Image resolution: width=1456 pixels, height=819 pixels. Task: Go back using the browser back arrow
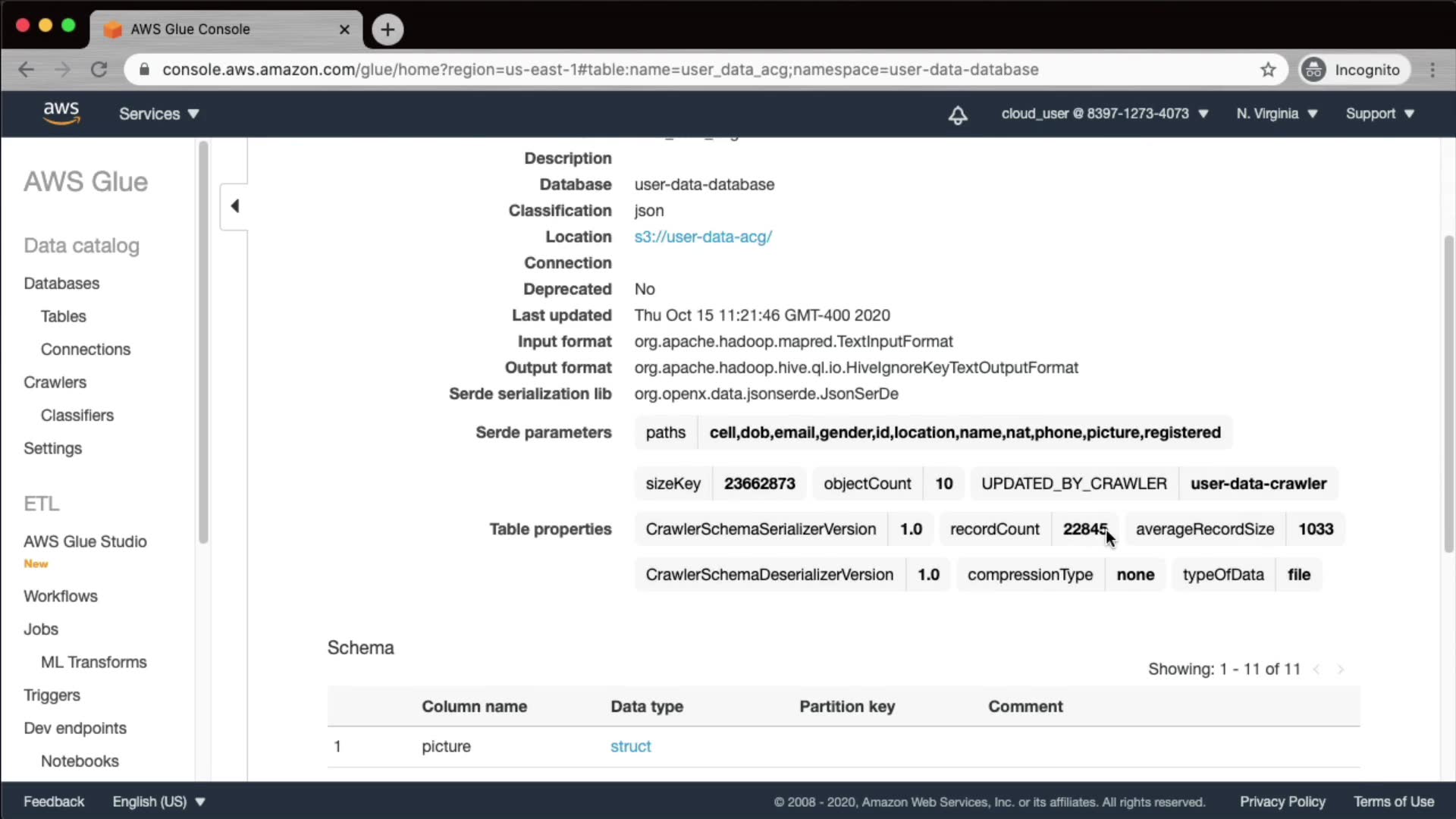tap(27, 70)
